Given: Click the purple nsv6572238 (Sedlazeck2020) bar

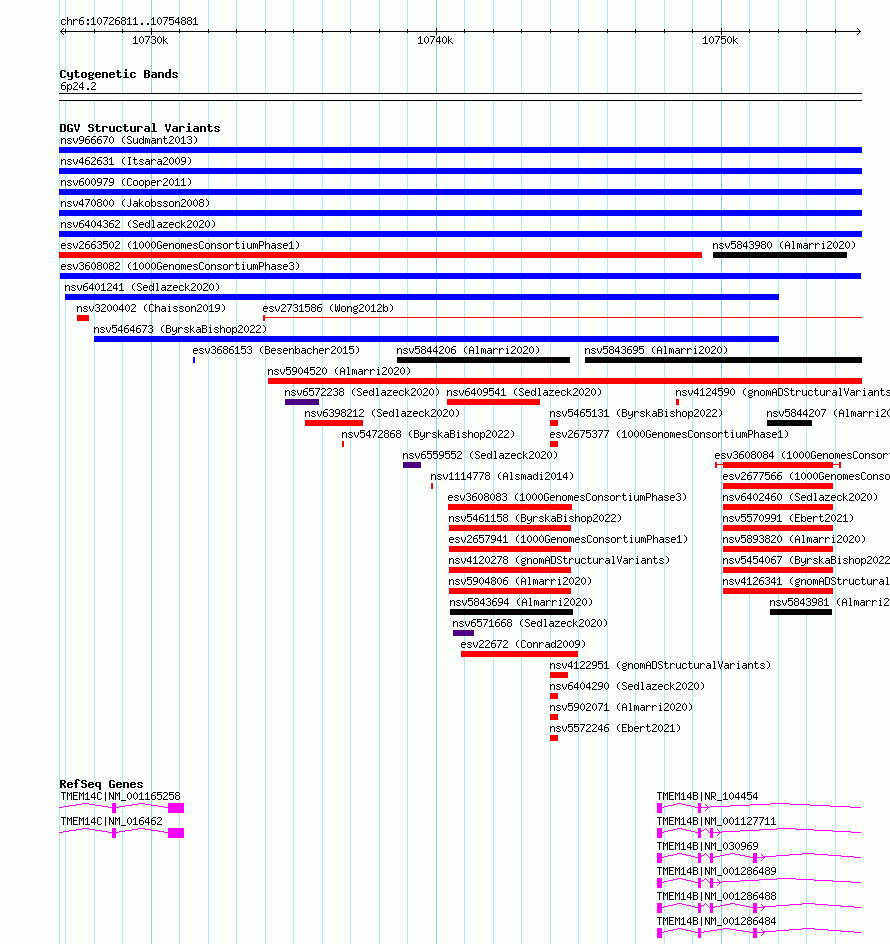Looking at the screenshot, I should (x=302, y=402).
